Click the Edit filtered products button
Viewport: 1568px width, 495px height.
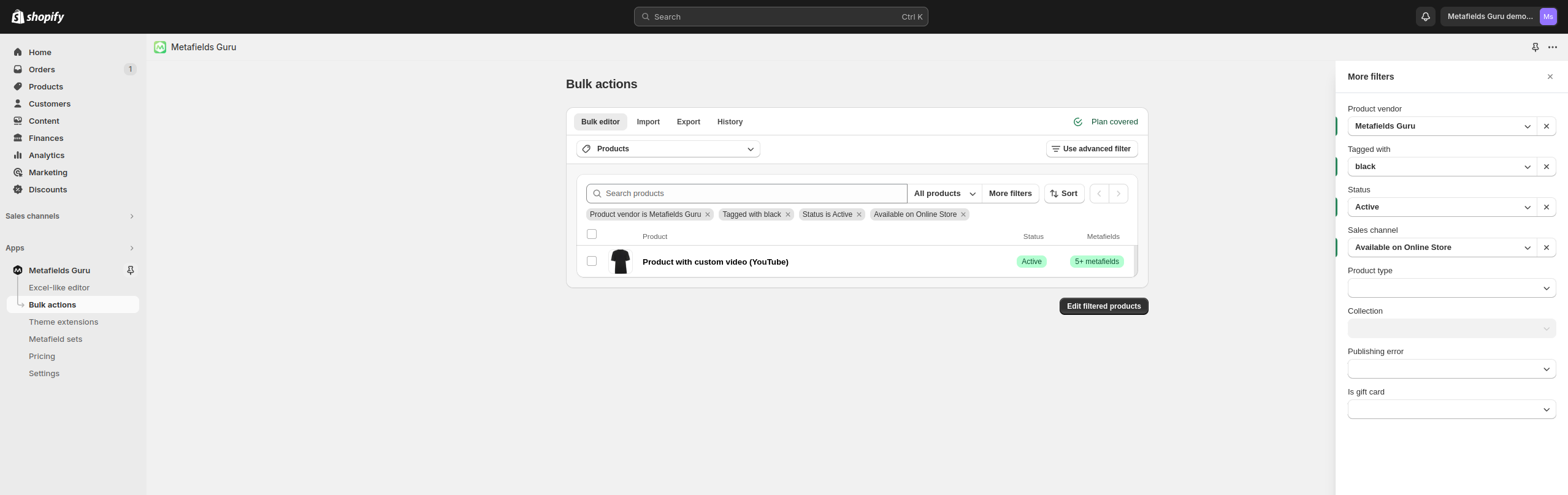pyautogui.click(x=1104, y=306)
